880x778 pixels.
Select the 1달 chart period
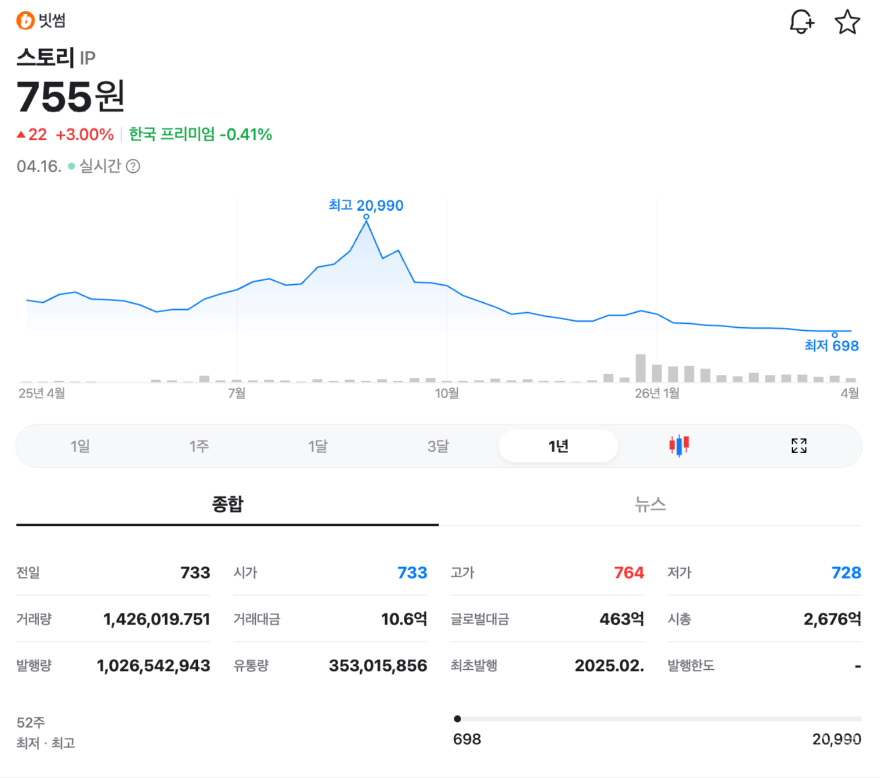tap(318, 446)
